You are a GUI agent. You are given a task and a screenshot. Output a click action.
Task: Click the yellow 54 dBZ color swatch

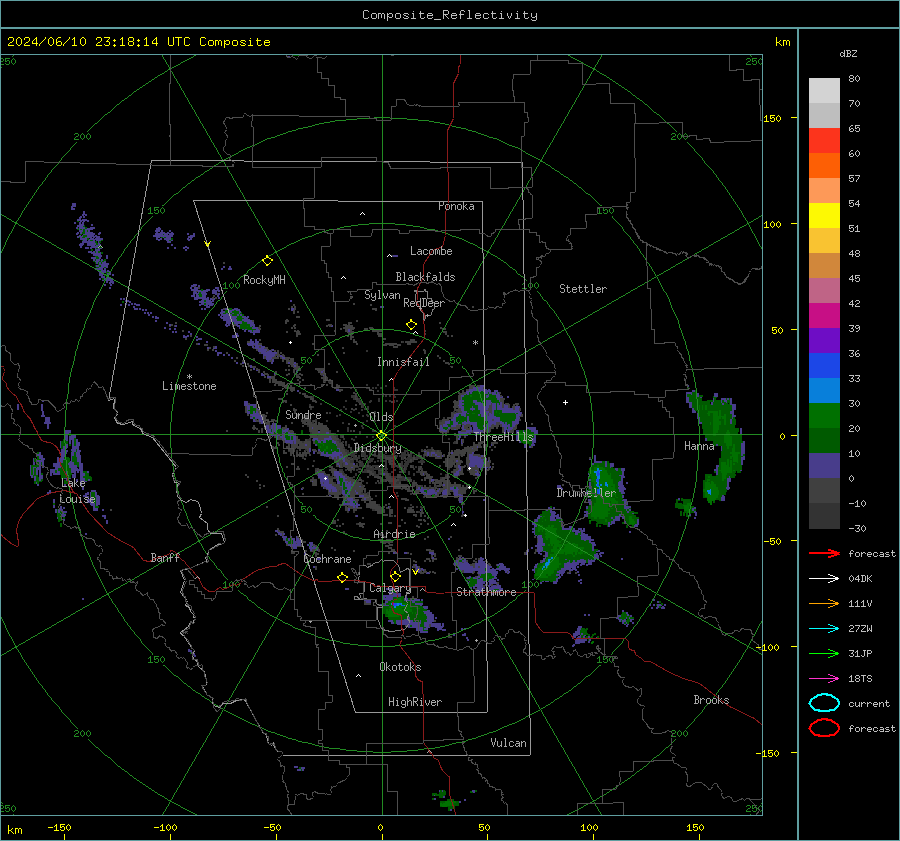(x=824, y=216)
